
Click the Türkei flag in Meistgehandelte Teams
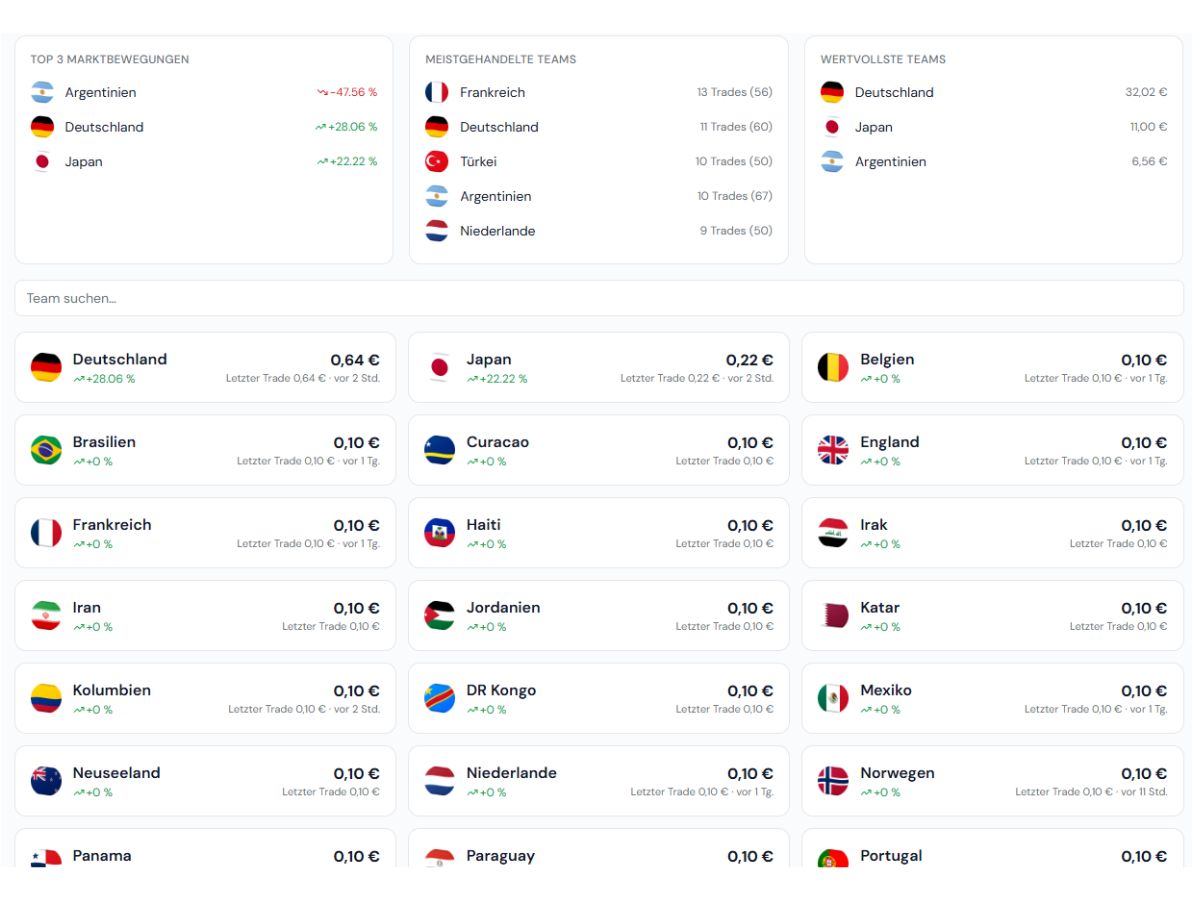click(x=437, y=161)
